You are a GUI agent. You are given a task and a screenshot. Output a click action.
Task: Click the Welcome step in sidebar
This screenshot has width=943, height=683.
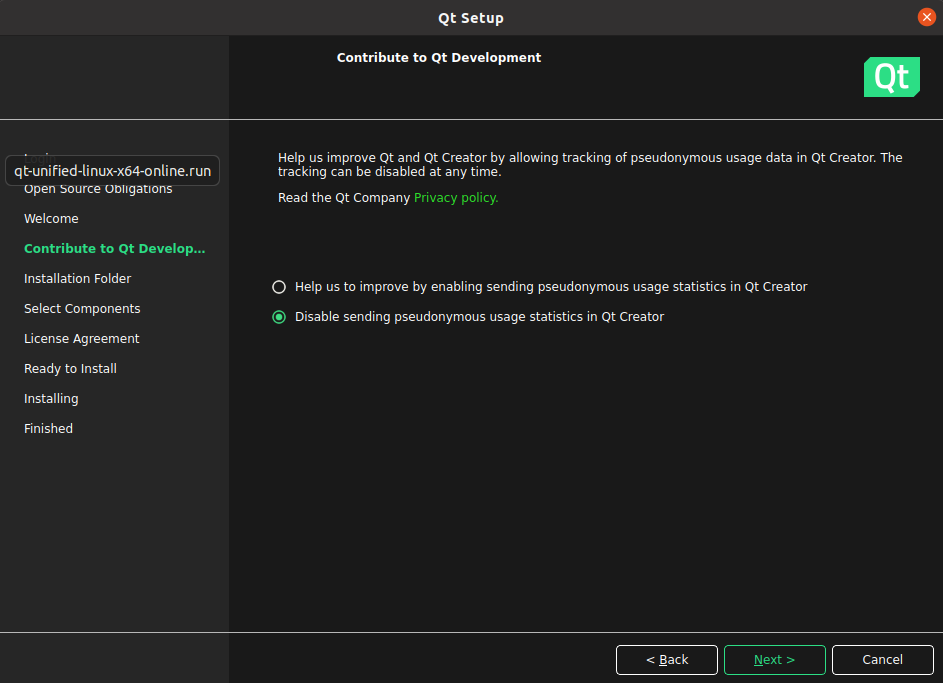point(51,219)
